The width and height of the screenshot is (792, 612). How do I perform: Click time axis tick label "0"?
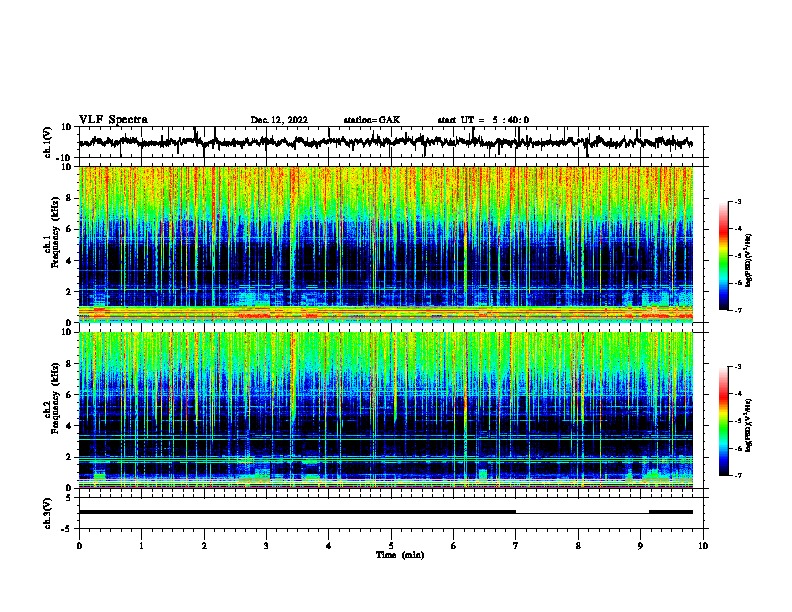[79, 546]
